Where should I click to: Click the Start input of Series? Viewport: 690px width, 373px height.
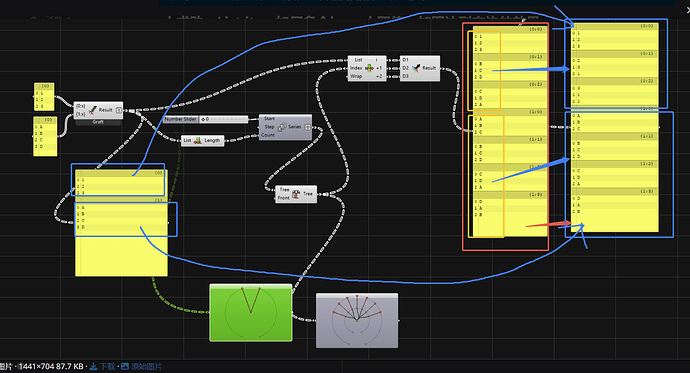click(269, 119)
